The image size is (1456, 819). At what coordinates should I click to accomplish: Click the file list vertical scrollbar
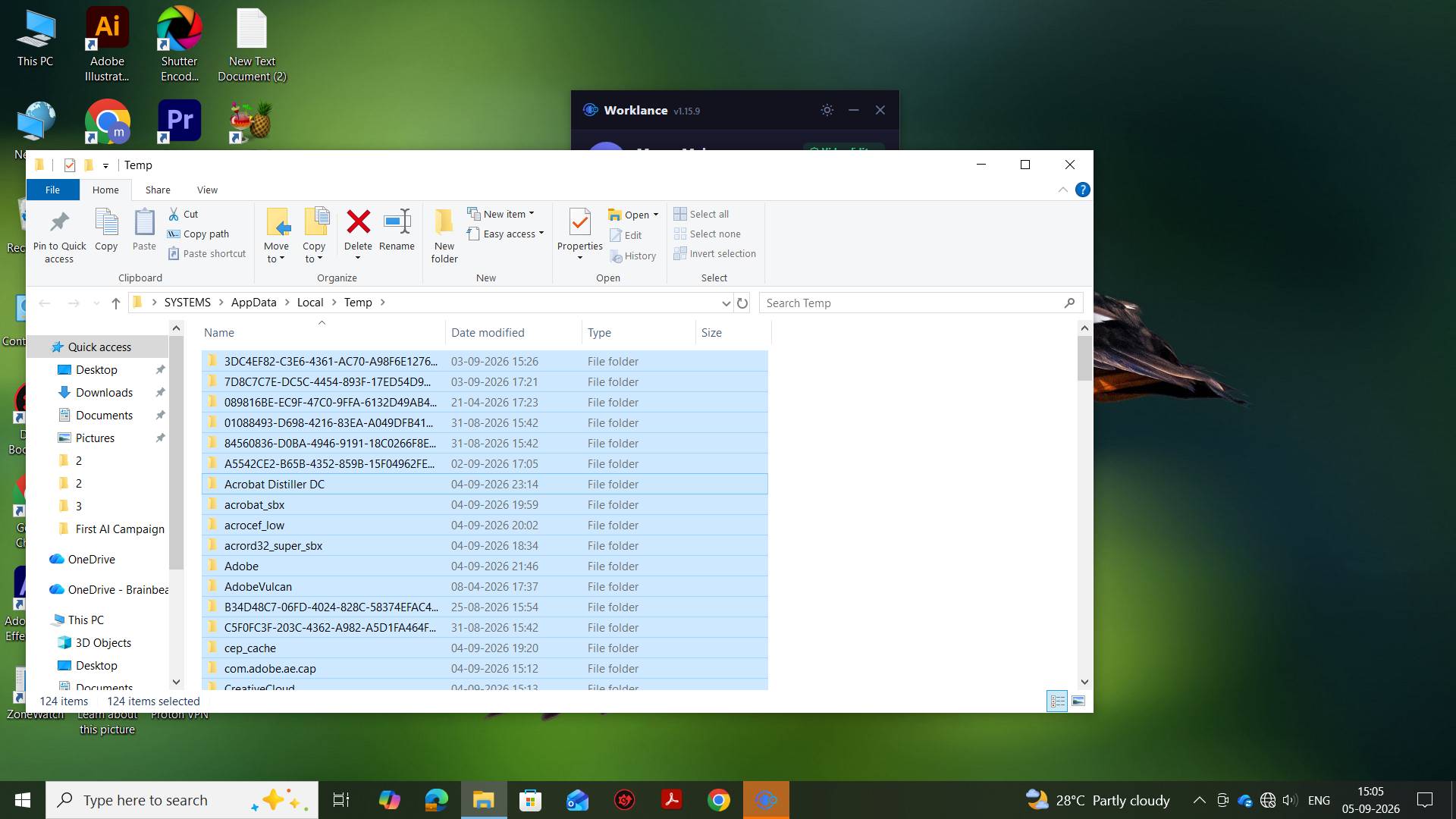click(x=1084, y=505)
